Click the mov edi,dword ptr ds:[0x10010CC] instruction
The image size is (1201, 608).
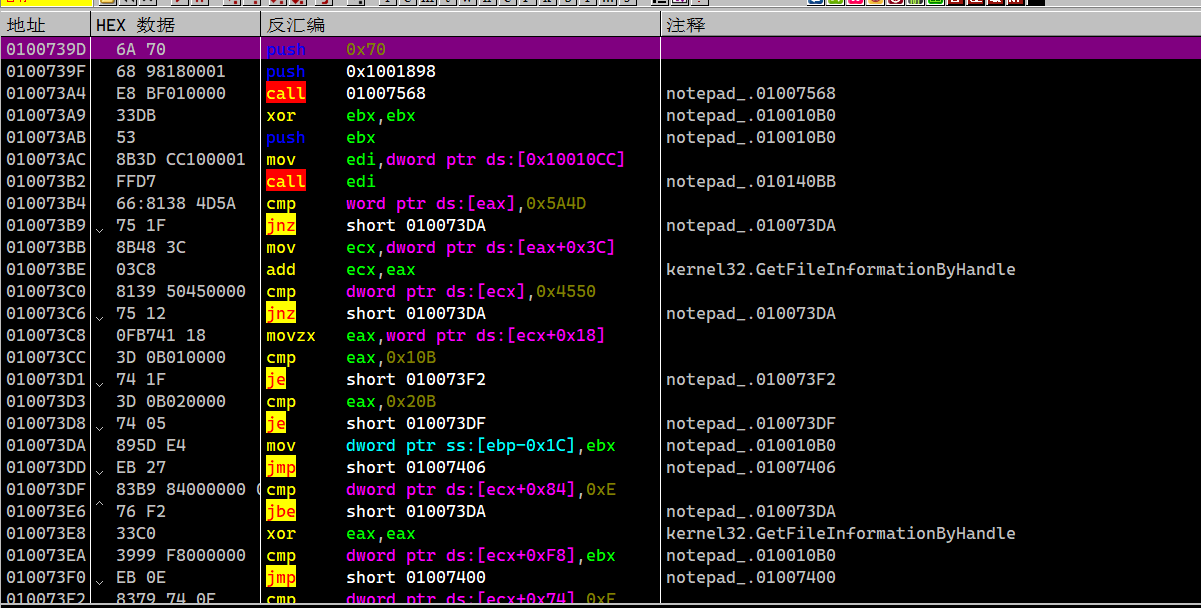[445, 160]
